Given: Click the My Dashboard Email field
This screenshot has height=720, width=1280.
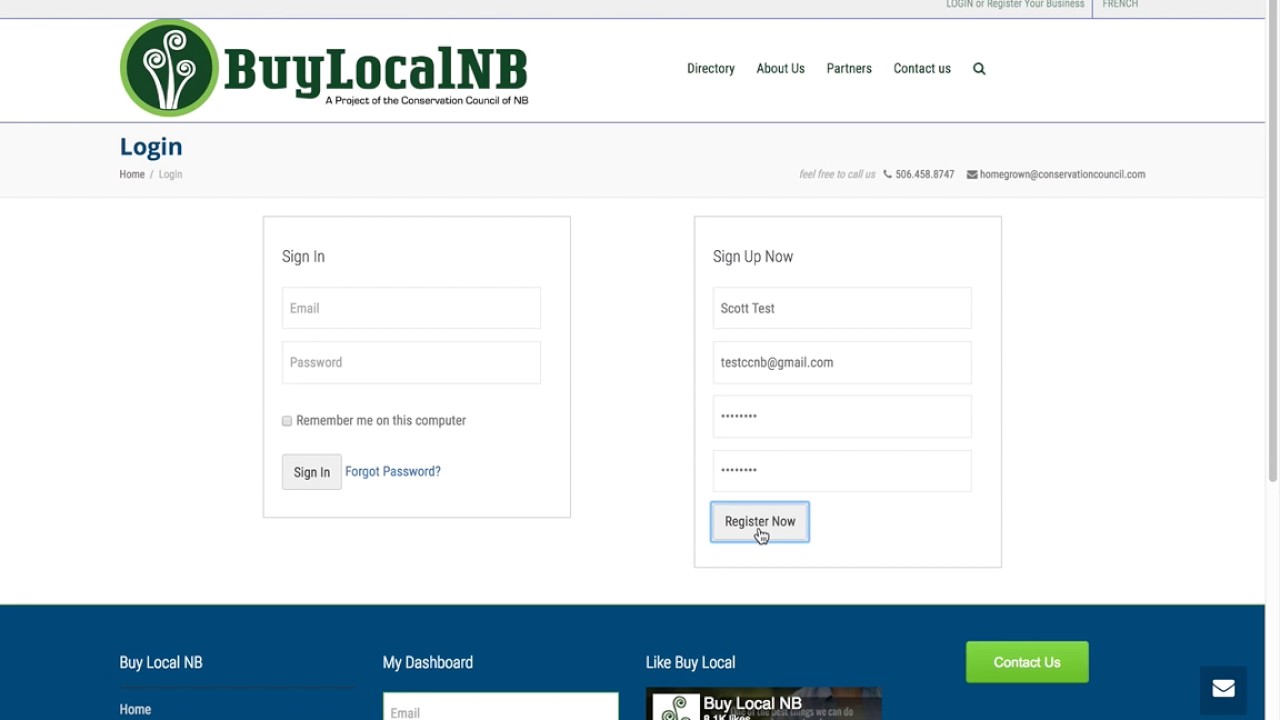Looking at the screenshot, I should coord(500,707).
